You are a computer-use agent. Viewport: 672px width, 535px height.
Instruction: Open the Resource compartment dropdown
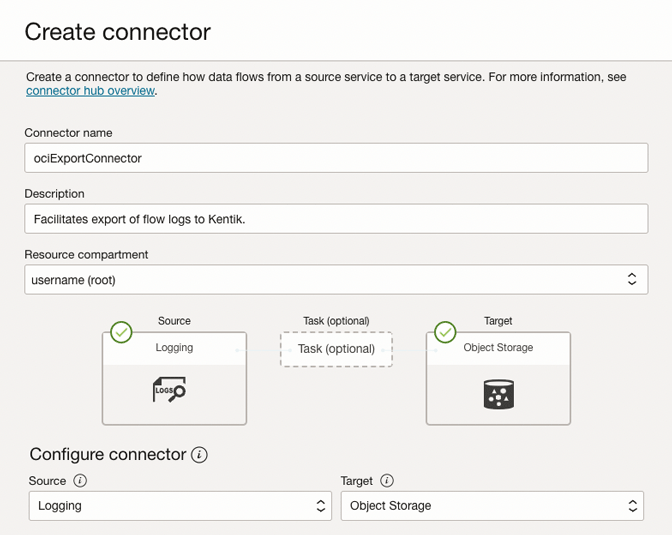pos(335,280)
